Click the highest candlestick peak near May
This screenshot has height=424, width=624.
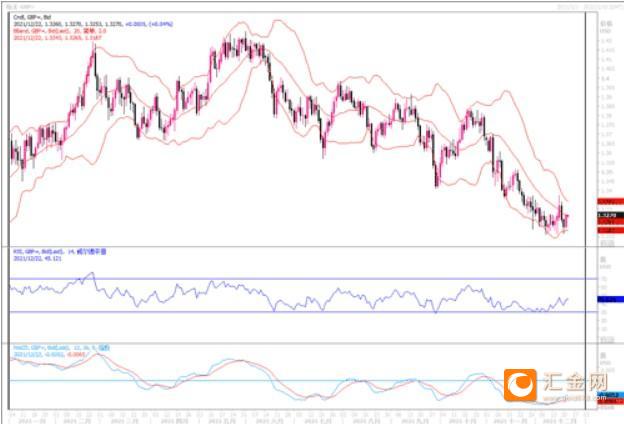245,40
